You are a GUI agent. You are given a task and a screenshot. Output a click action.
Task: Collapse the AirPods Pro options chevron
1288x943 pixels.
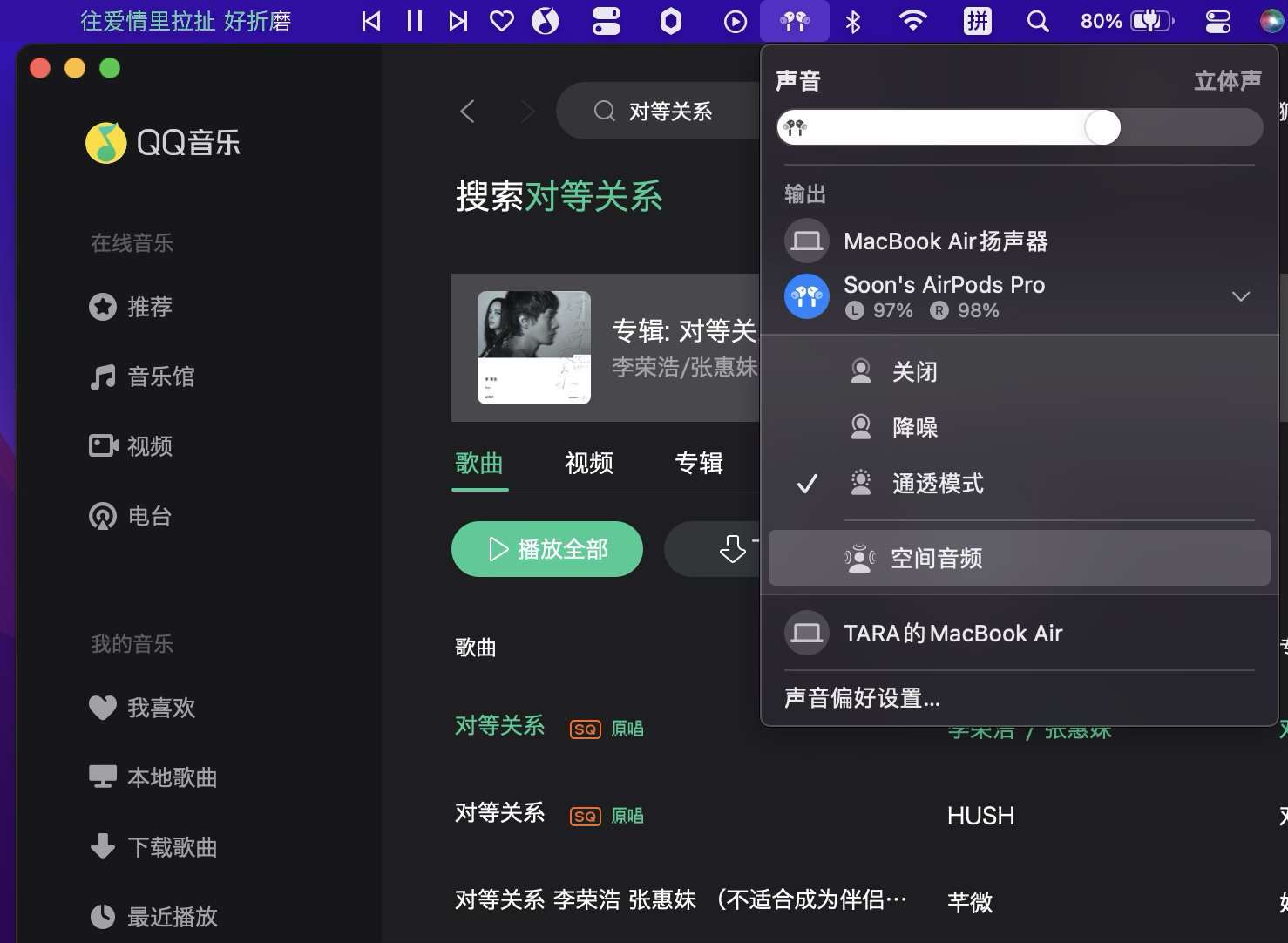click(1241, 296)
